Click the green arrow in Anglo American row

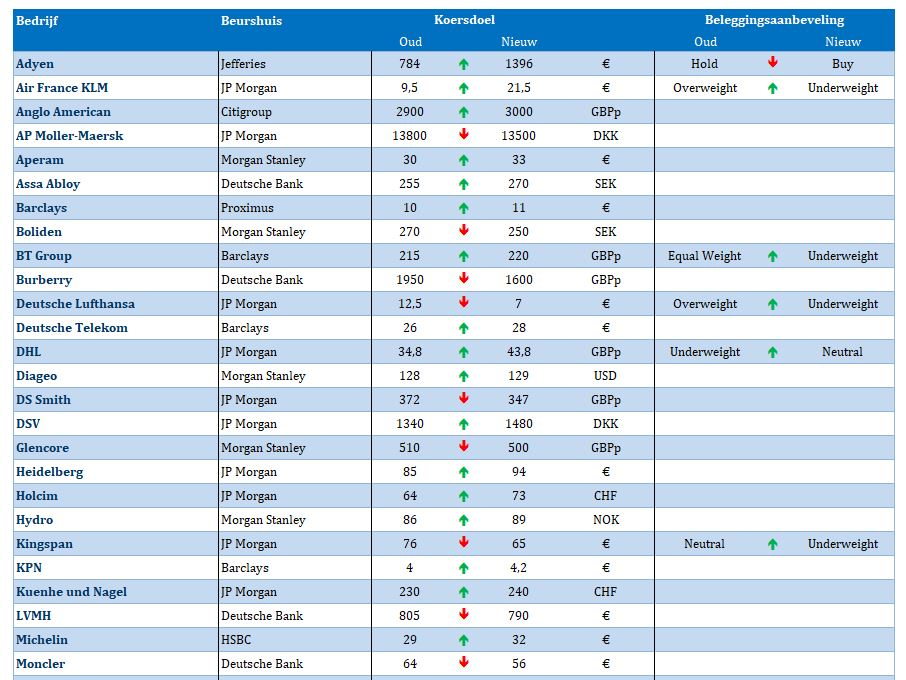tap(463, 112)
